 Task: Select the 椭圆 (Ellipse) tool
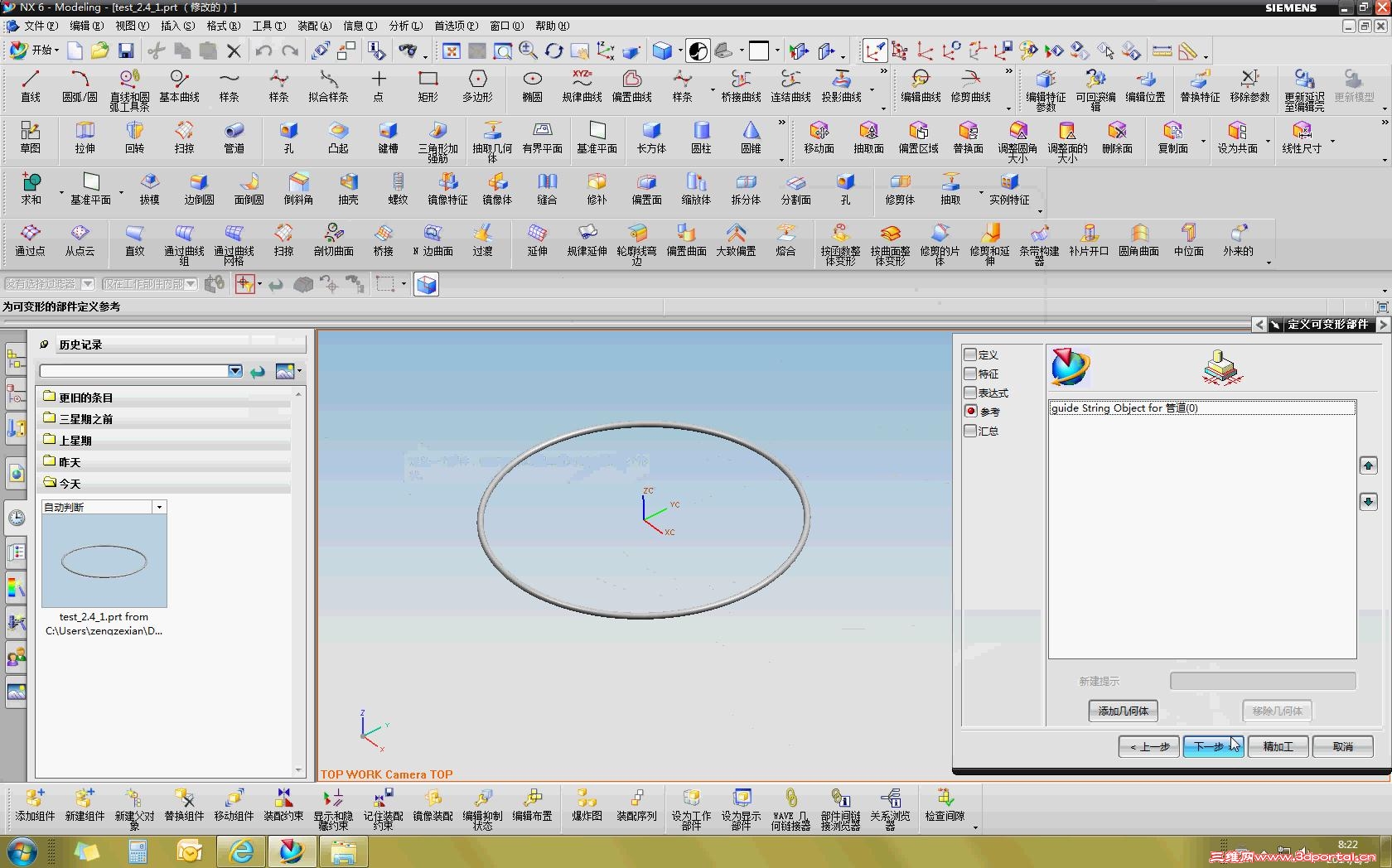[x=533, y=86]
